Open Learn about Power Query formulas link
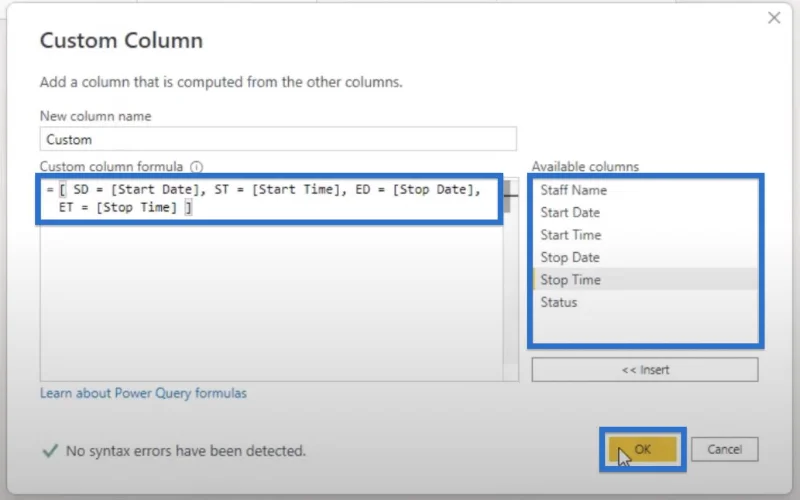Screen dimensions: 800x500 pos(143,393)
